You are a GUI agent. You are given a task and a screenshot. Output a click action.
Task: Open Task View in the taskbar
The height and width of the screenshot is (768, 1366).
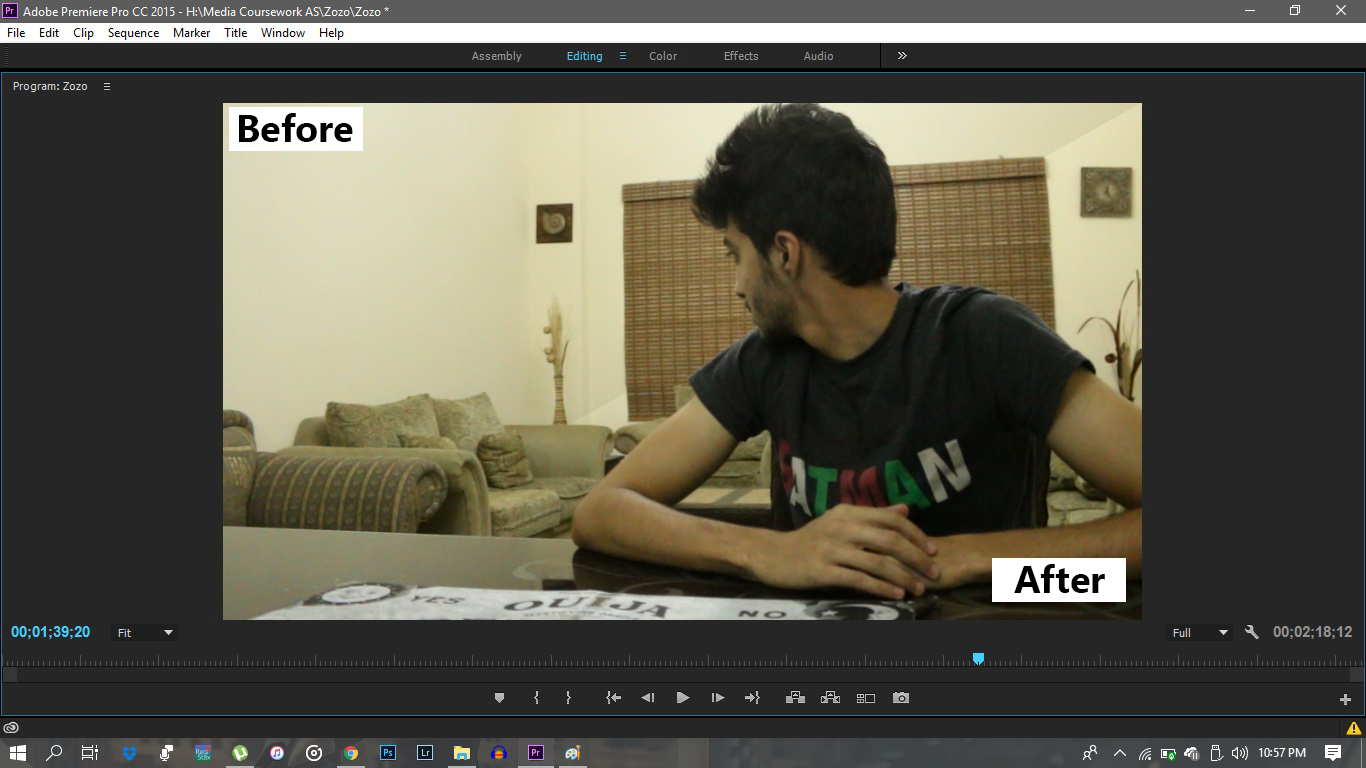[90, 753]
